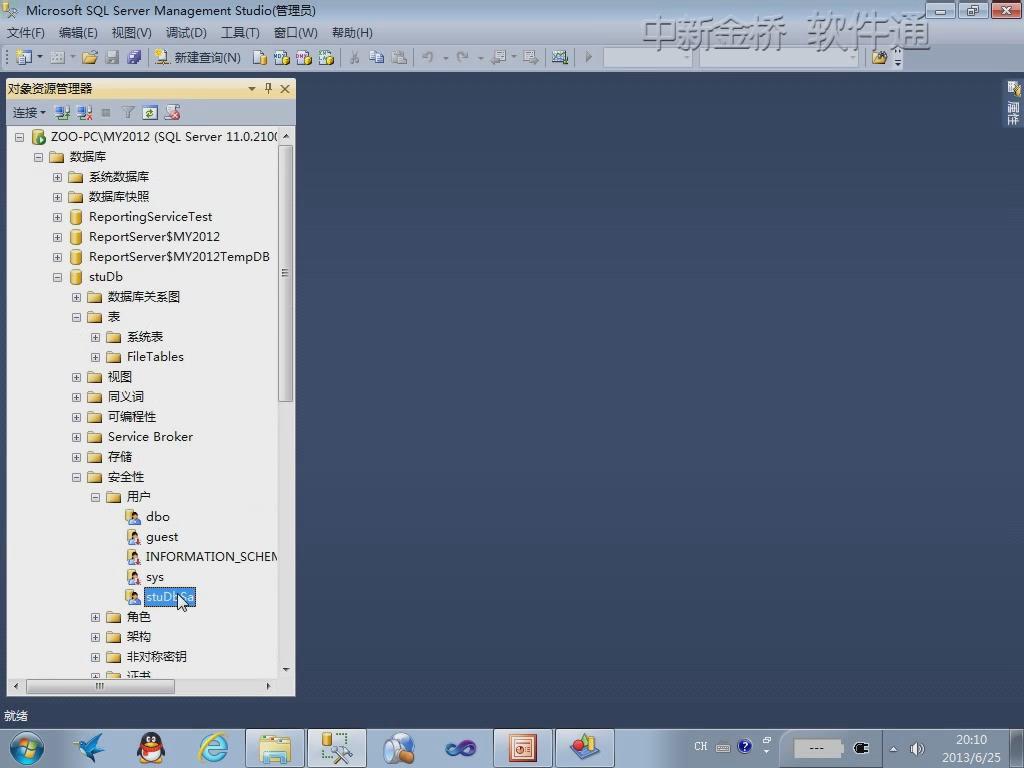The width and height of the screenshot is (1024, 768).
Task: Click the Copy icon in toolbar
Action: [376, 57]
